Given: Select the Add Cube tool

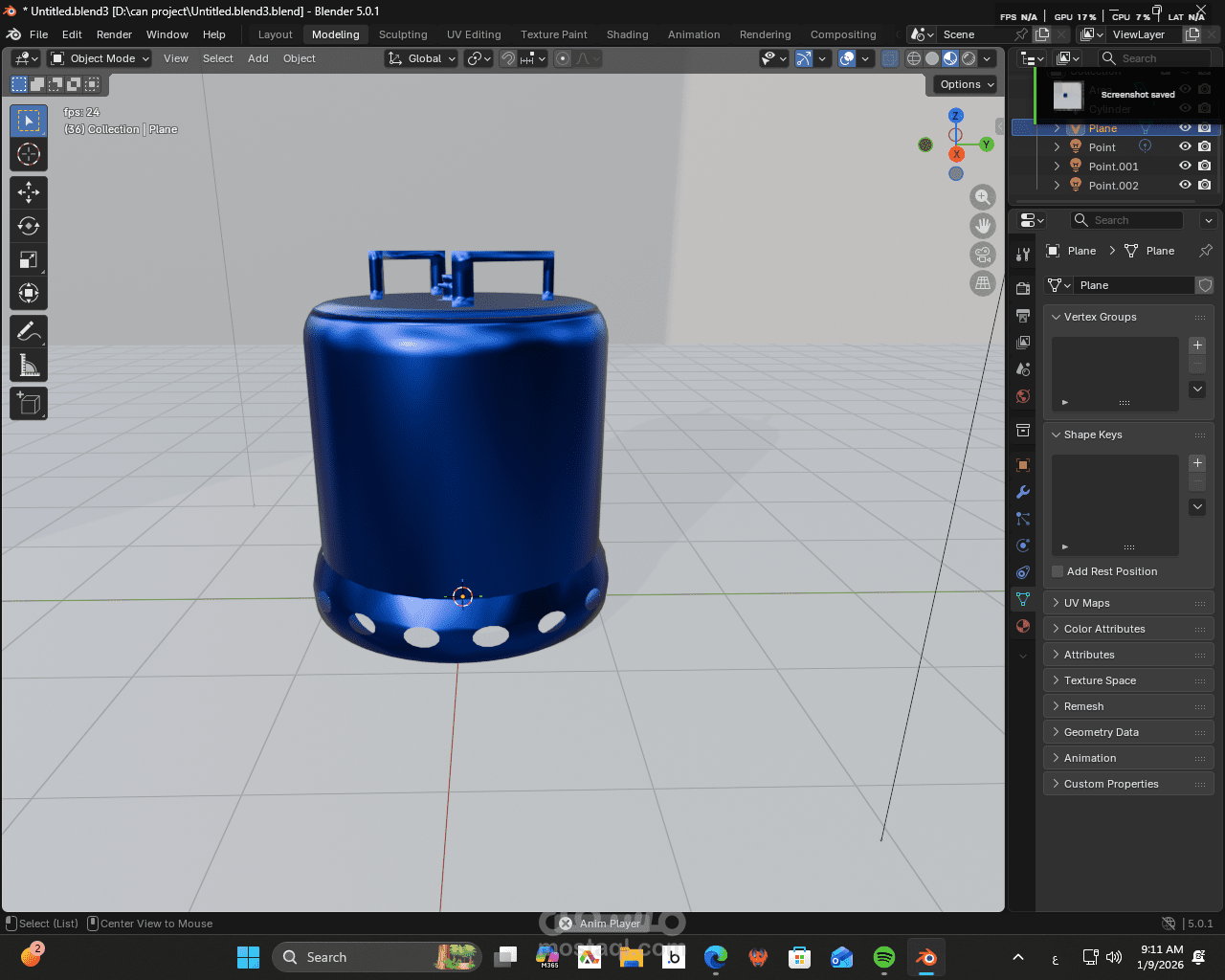Looking at the screenshot, I should (x=29, y=403).
